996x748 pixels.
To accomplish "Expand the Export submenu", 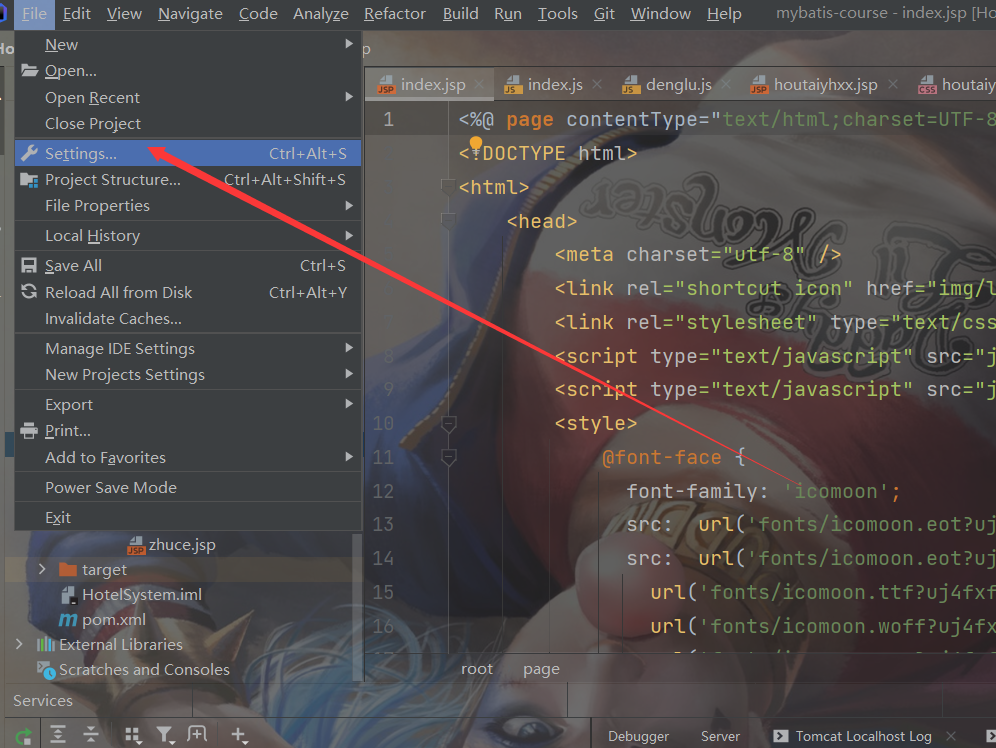I will click(x=349, y=404).
